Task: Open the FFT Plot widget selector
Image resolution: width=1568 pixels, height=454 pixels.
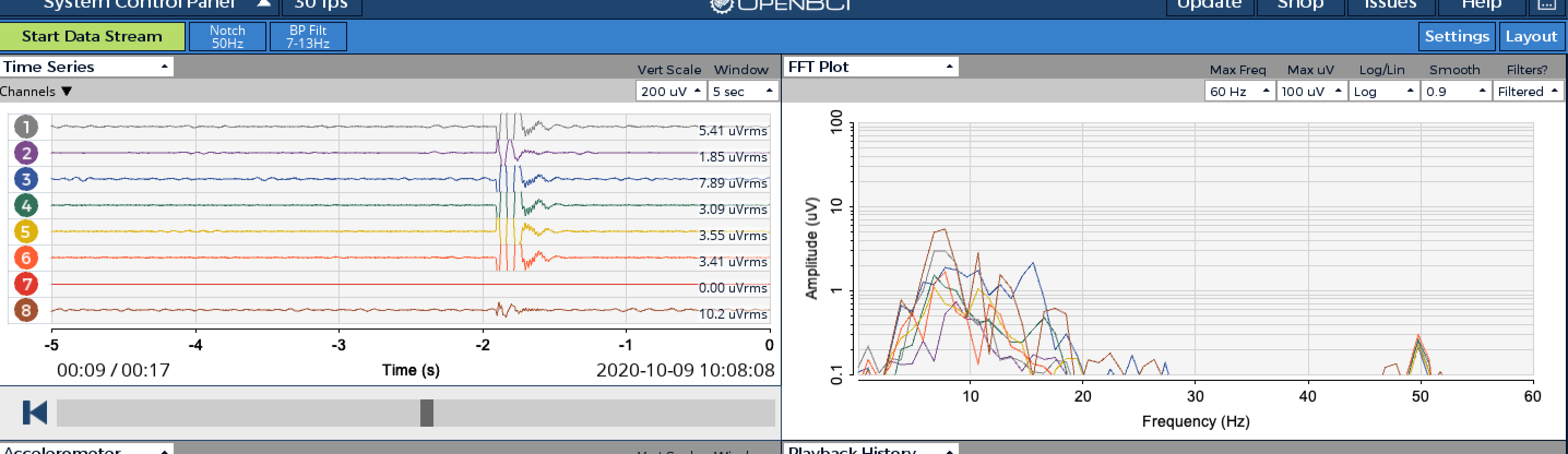Action: click(x=870, y=67)
